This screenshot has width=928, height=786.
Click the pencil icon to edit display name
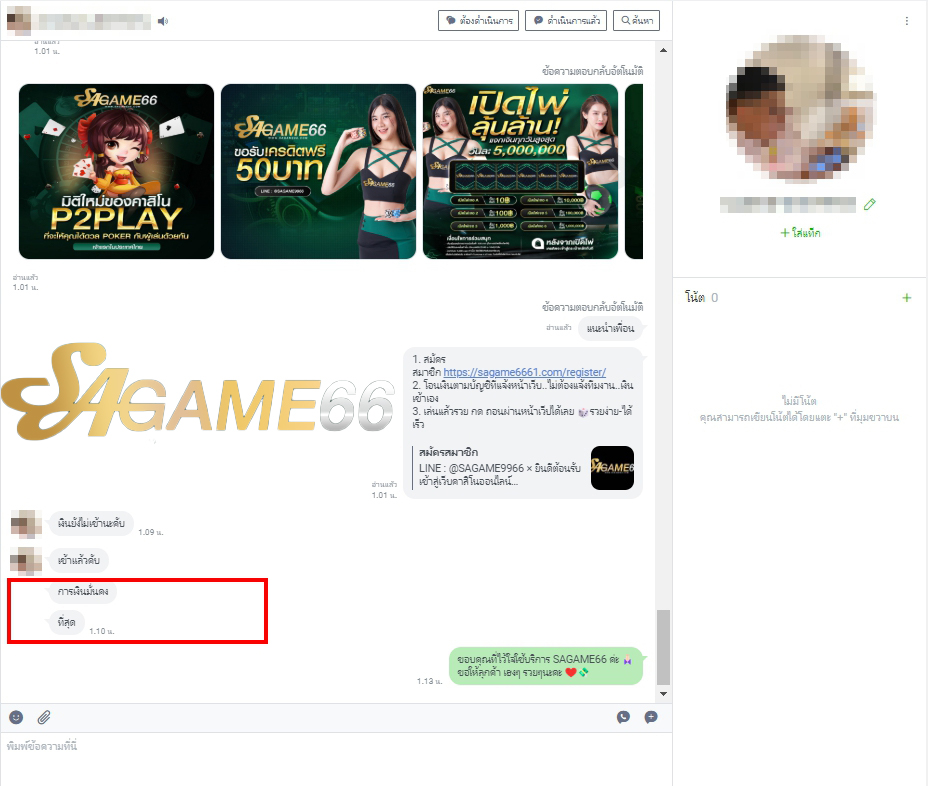pyautogui.click(x=869, y=204)
